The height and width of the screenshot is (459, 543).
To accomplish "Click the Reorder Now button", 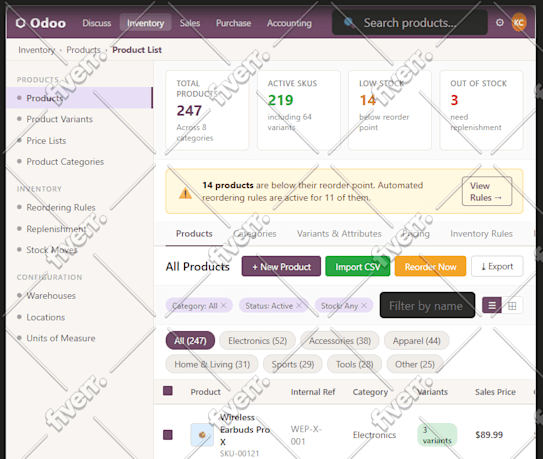I will coord(430,267).
